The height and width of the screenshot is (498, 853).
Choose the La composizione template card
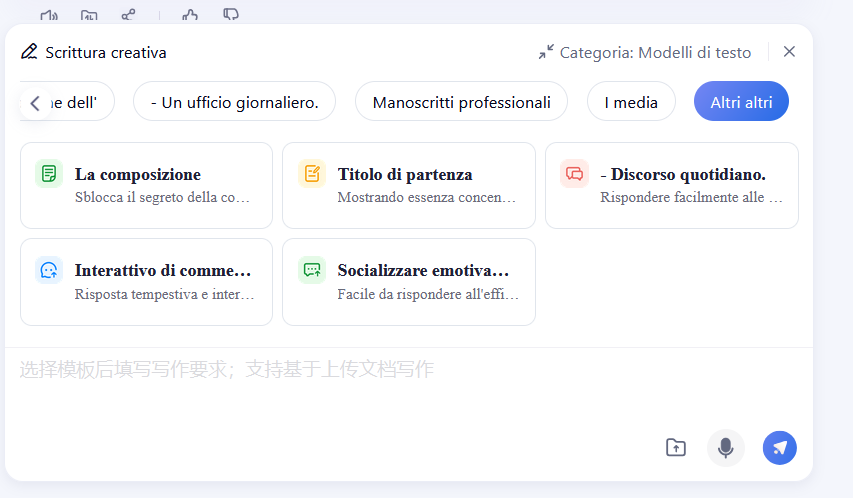pos(146,185)
